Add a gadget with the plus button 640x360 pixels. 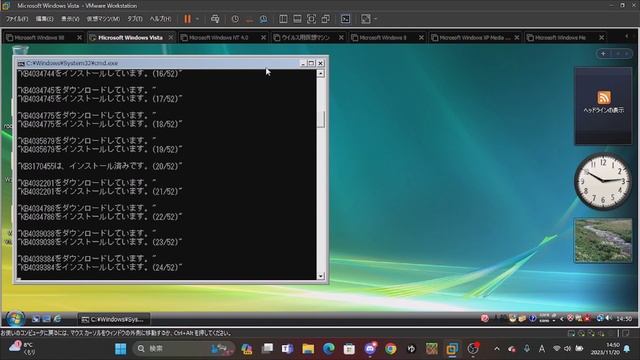click(x=603, y=53)
